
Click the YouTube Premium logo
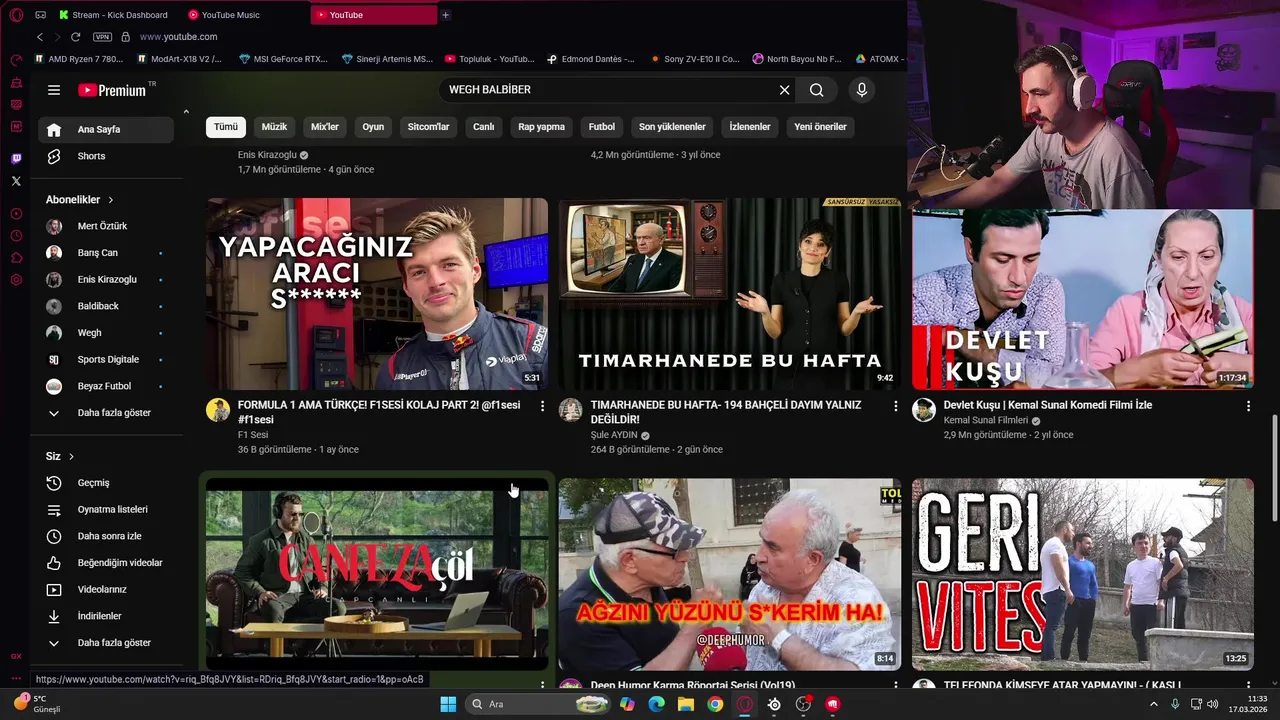point(112,90)
